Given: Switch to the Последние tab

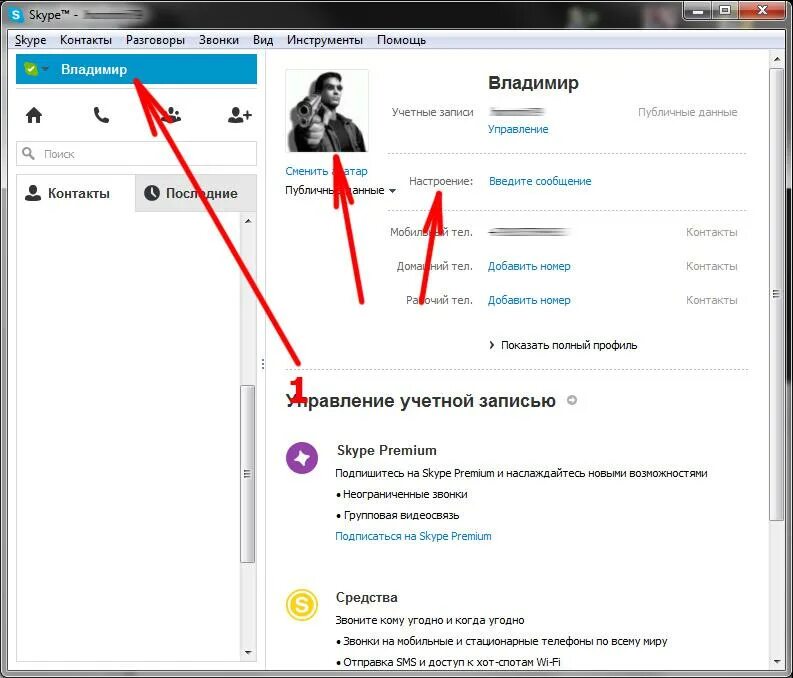Looking at the screenshot, I should click(x=196, y=193).
